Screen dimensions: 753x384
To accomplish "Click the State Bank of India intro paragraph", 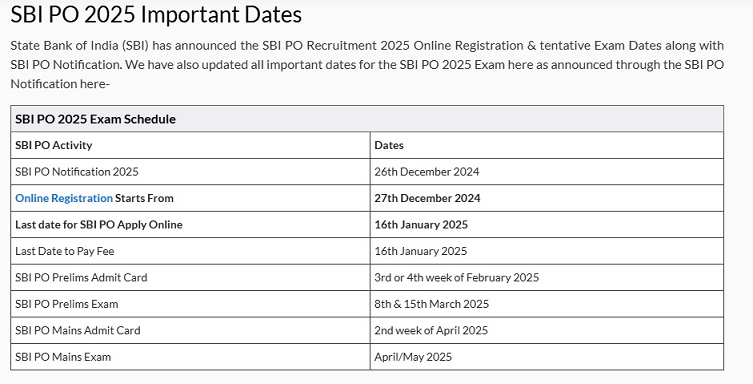I will tap(367, 65).
